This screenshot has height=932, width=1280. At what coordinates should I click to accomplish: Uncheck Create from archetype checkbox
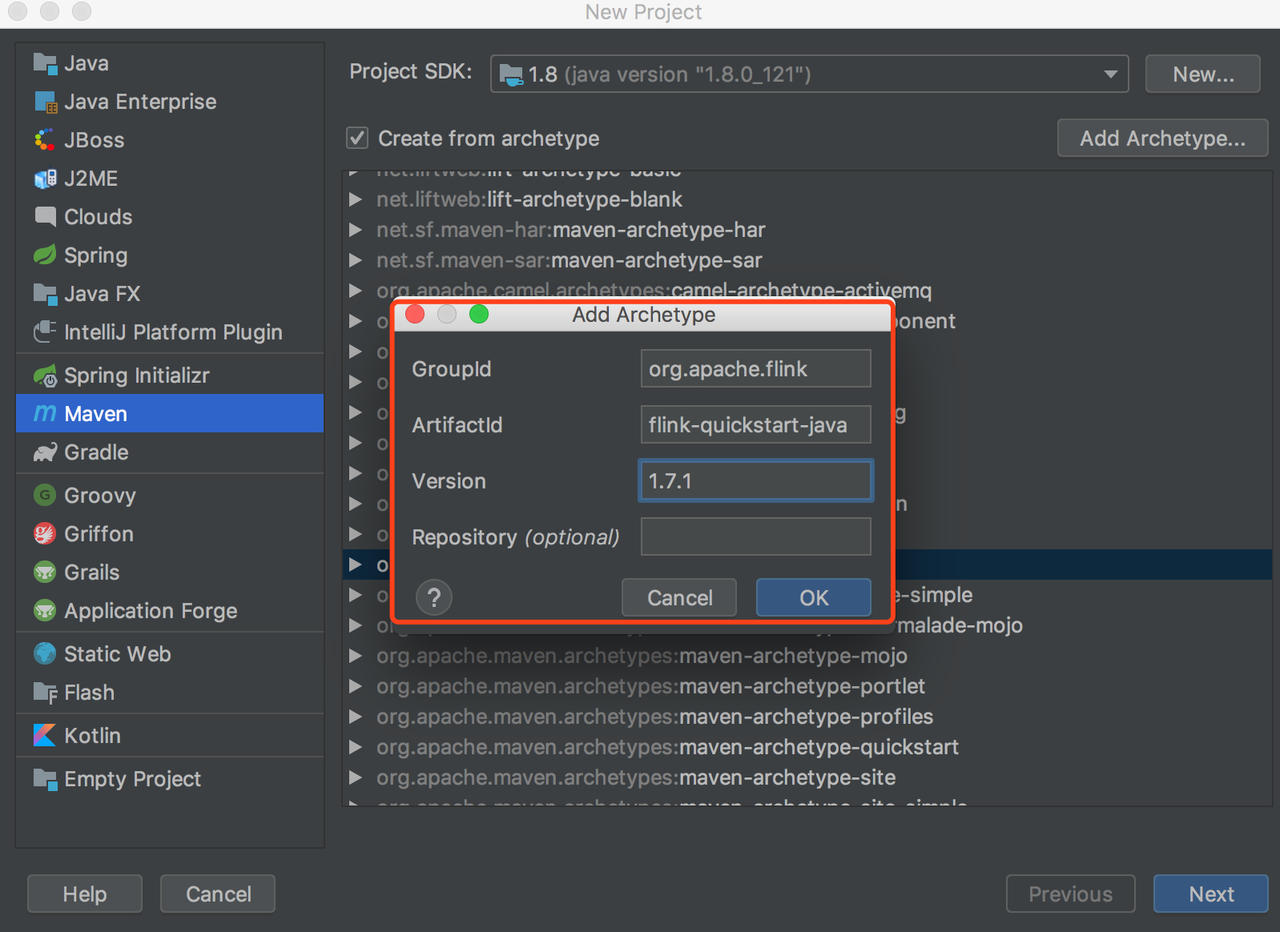357,138
